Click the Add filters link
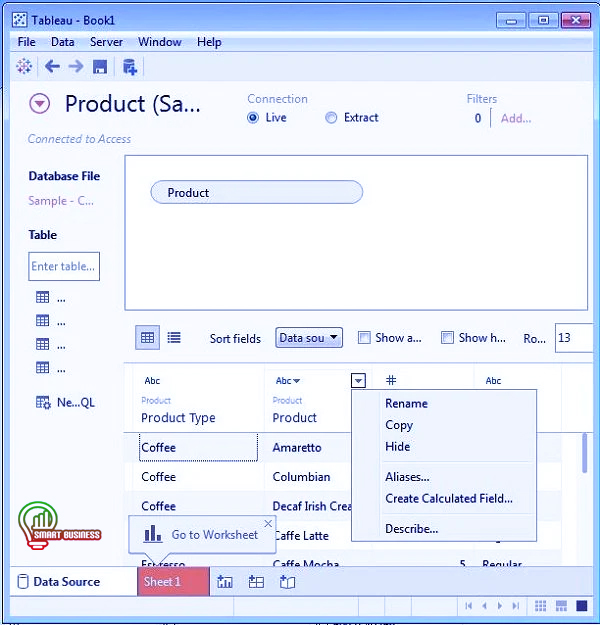Image resolution: width=600 pixels, height=625 pixels. 516,118
